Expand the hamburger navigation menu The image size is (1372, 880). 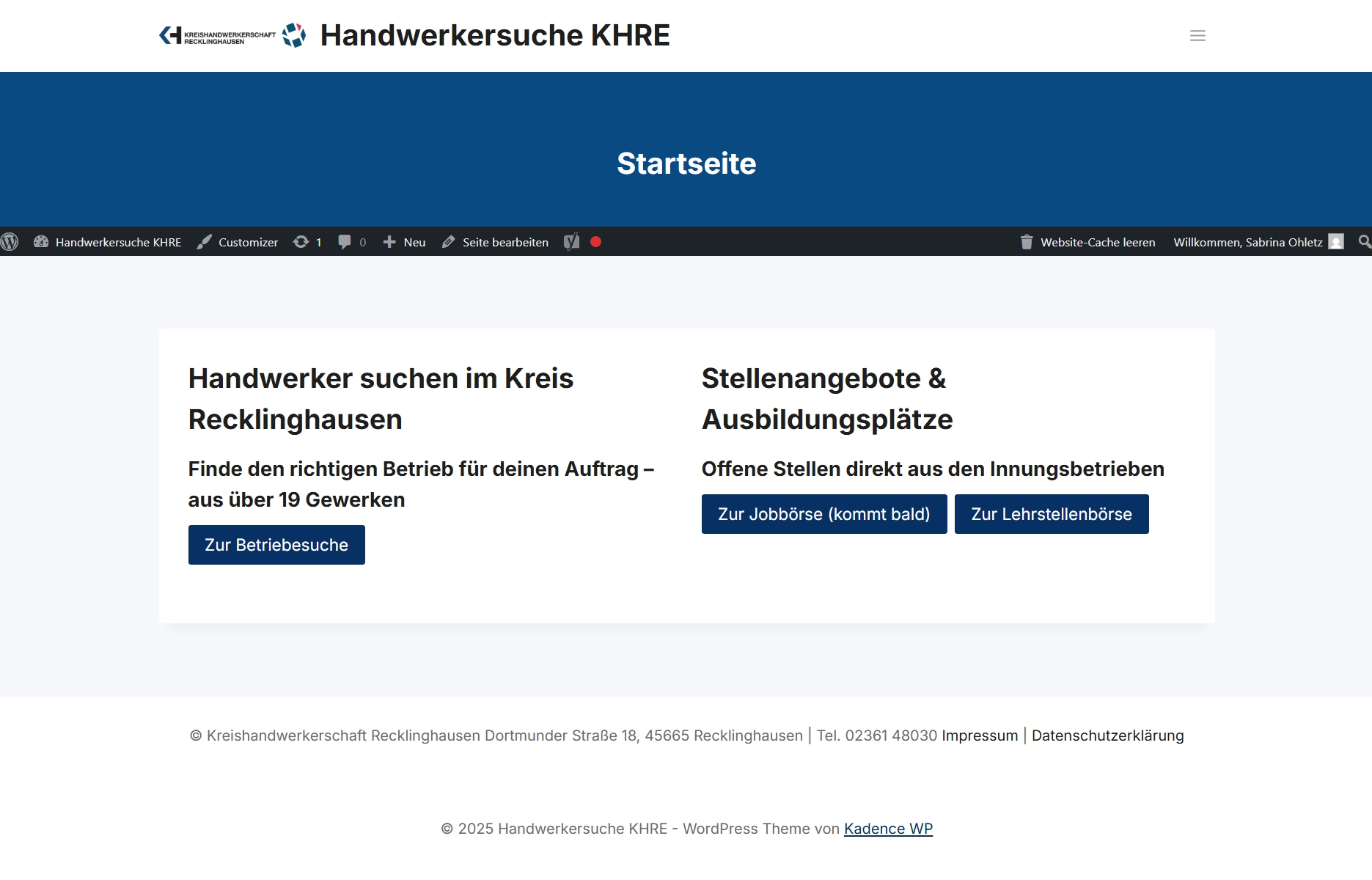click(x=1197, y=35)
